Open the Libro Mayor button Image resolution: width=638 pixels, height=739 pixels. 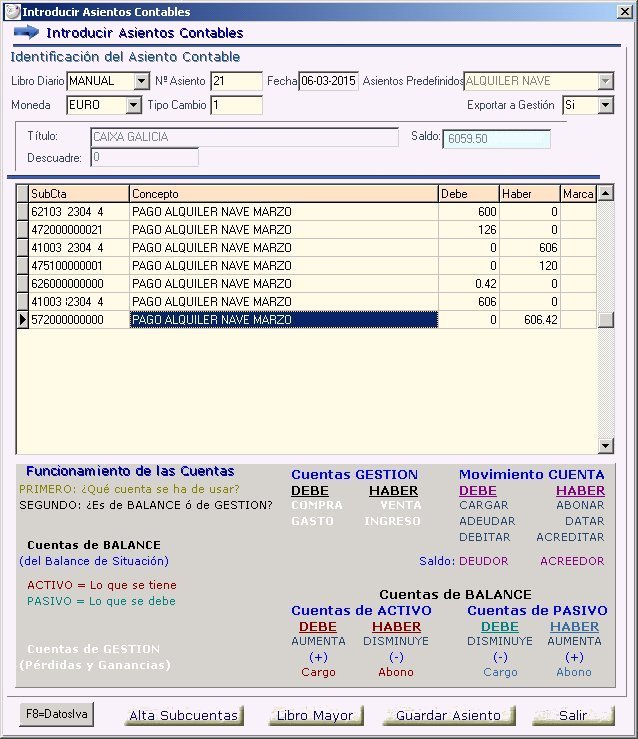315,715
